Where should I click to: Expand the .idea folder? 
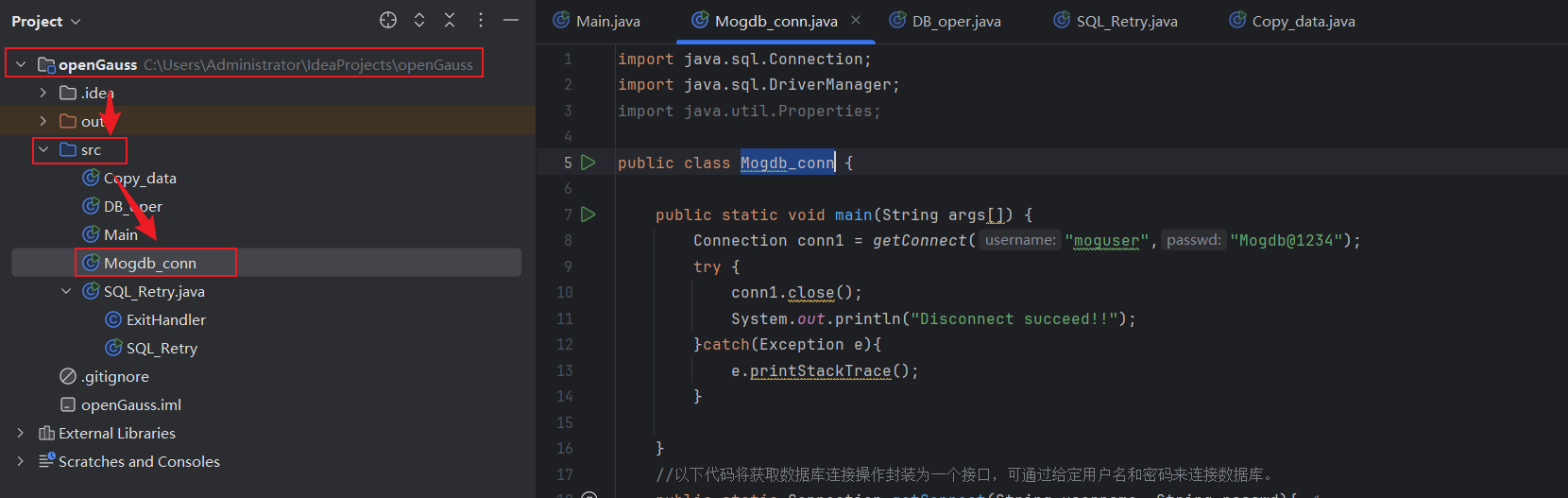43,93
